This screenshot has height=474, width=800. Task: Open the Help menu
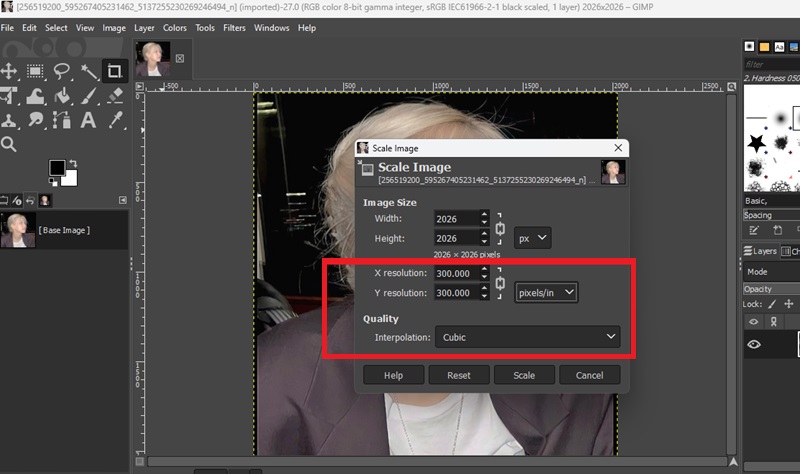(307, 28)
